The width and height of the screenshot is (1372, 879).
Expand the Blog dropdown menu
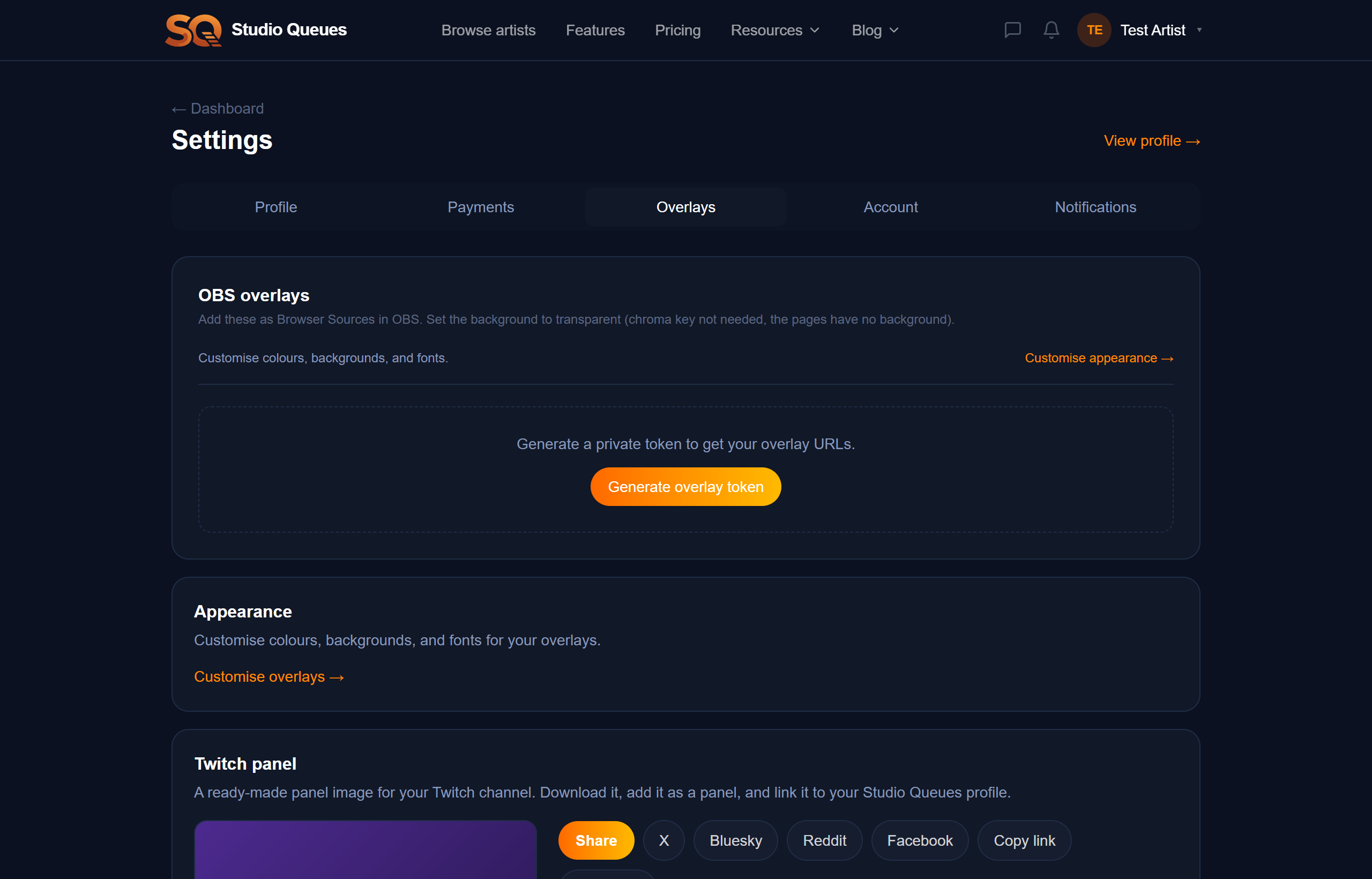click(875, 30)
